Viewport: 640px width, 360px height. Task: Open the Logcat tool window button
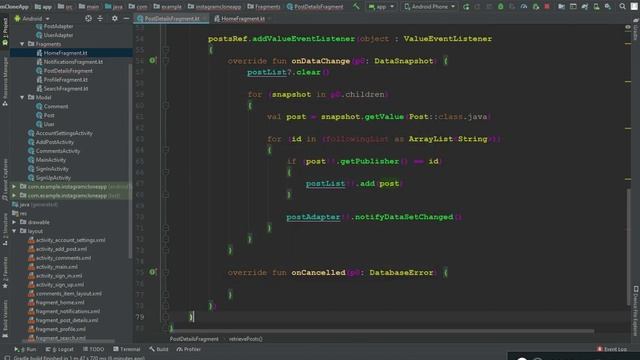tap(60, 349)
